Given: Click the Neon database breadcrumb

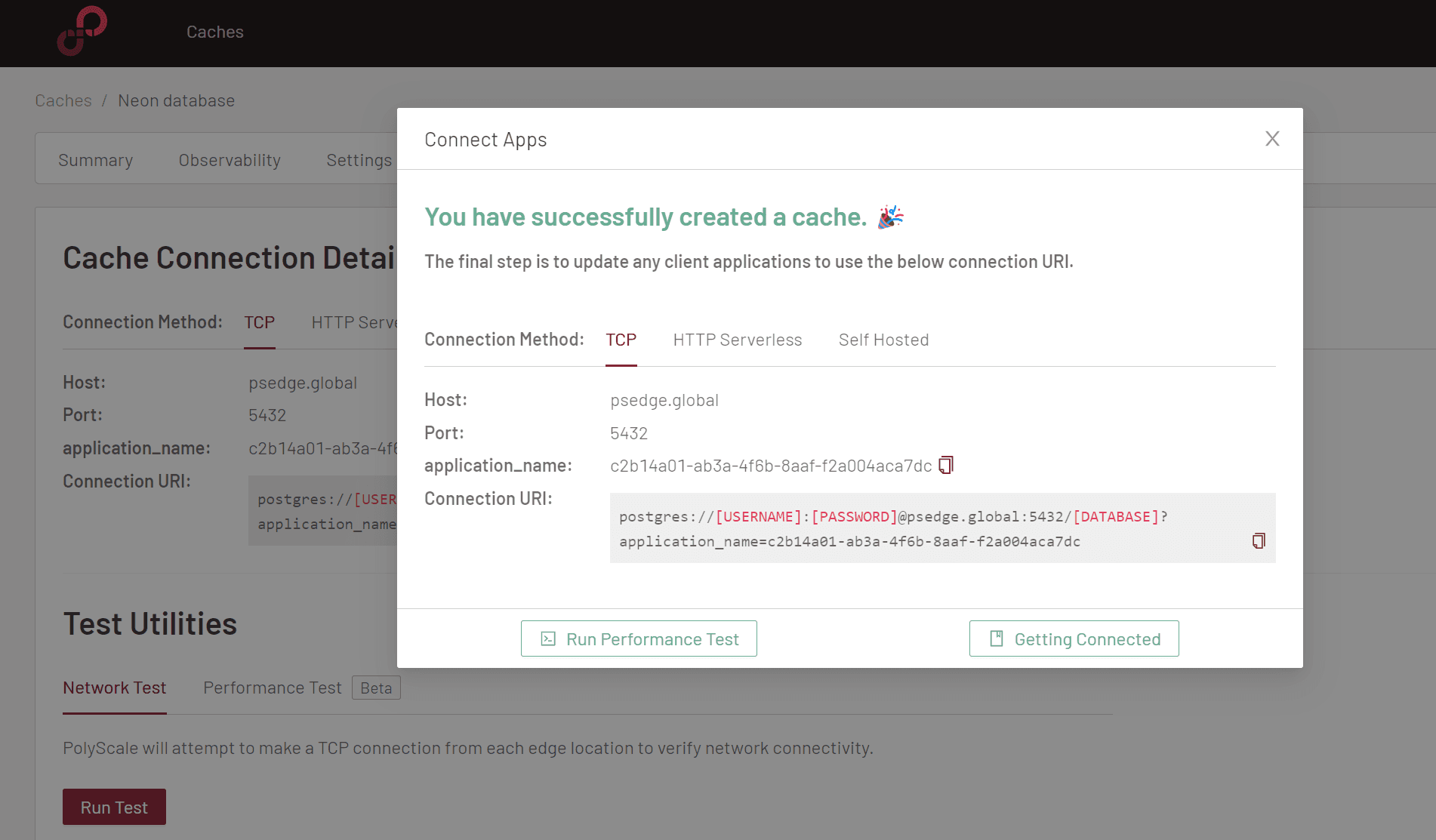Looking at the screenshot, I should tap(176, 100).
